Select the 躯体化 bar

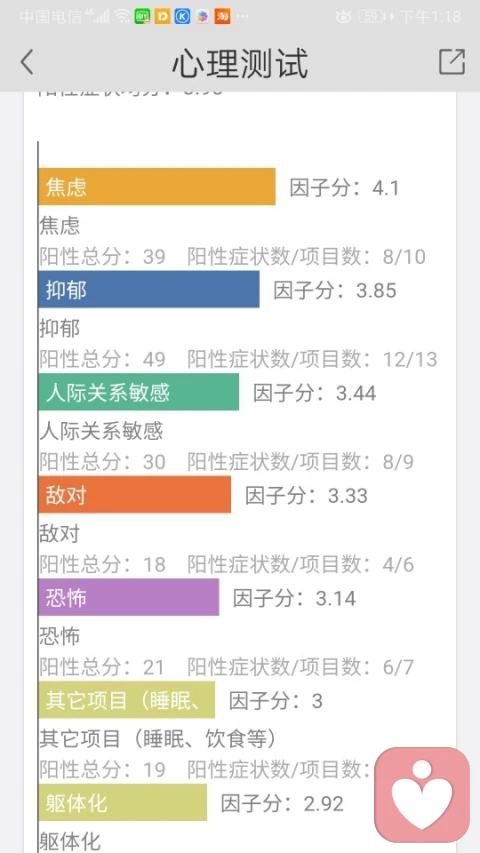[x=122, y=802]
